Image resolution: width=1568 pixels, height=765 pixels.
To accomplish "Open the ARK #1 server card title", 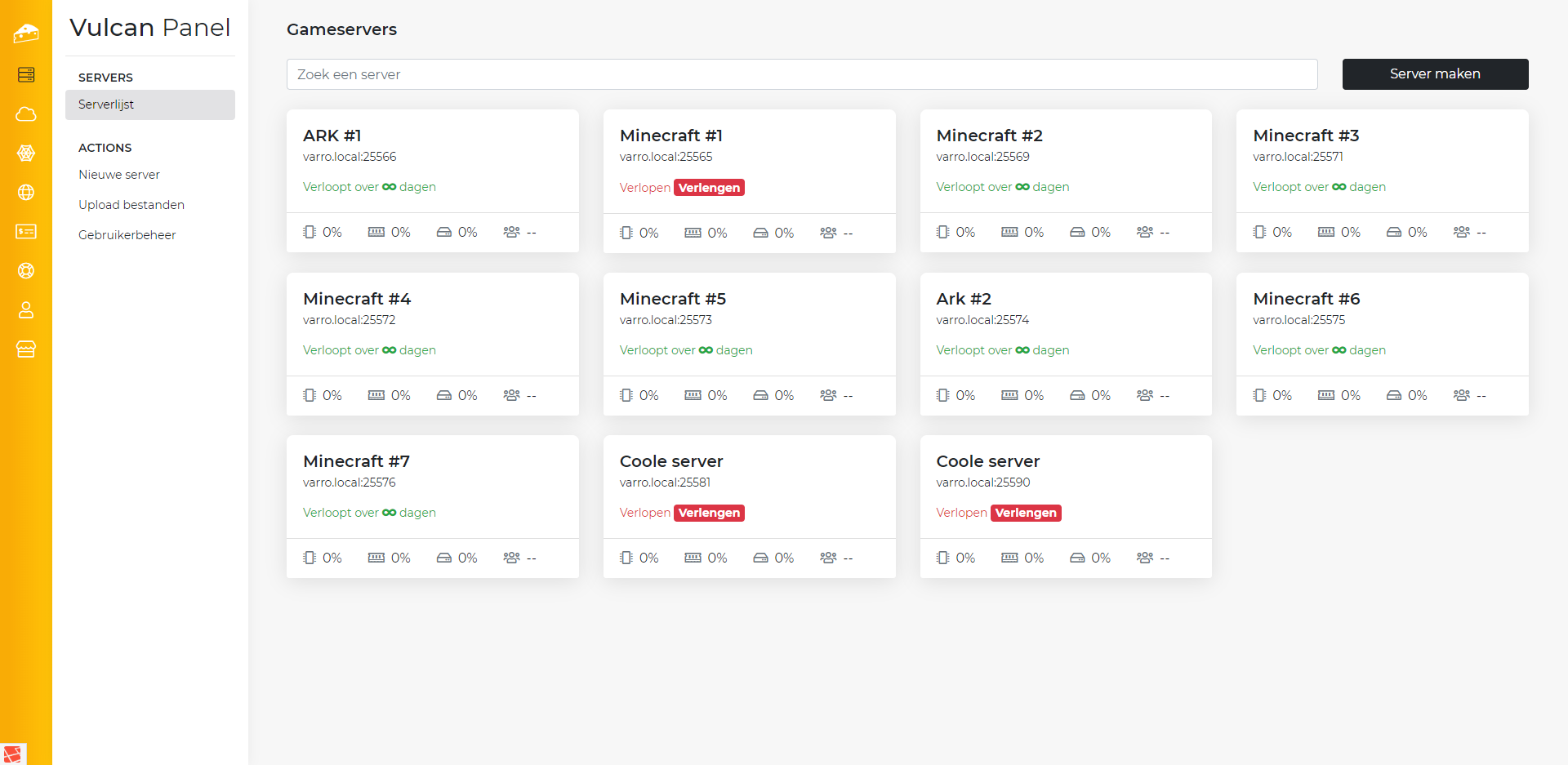I will 332,136.
